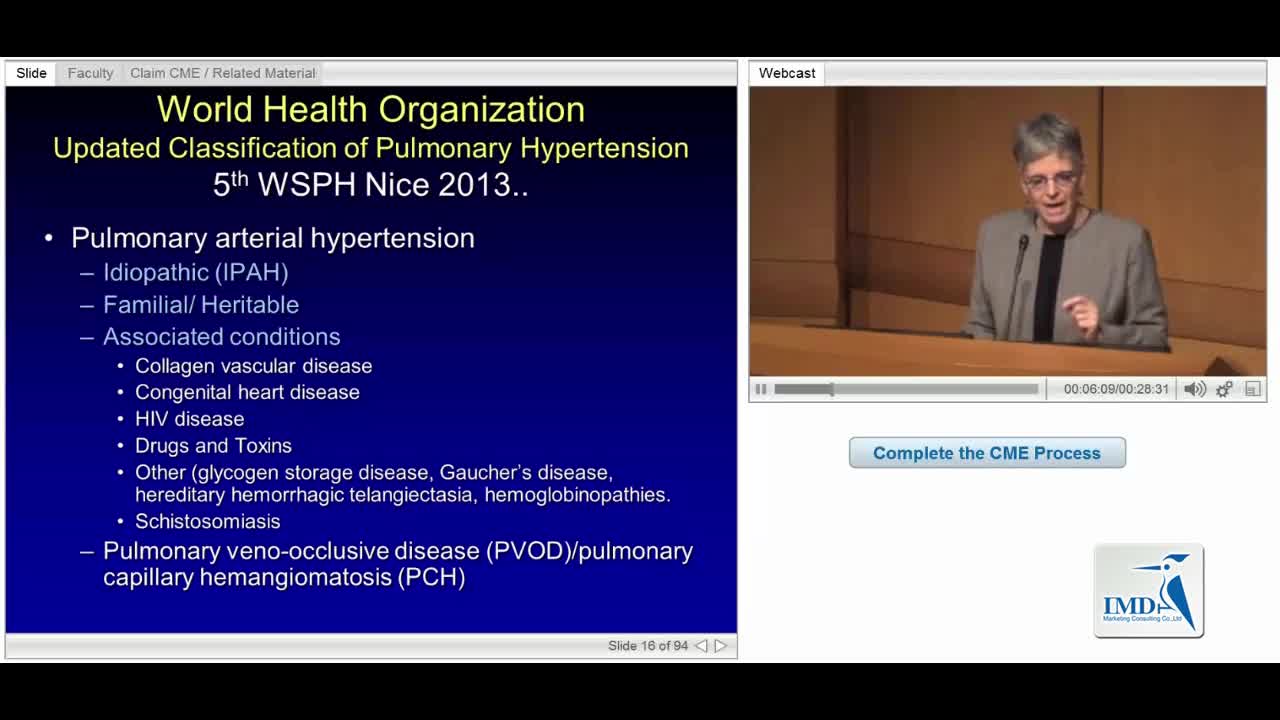The image size is (1280, 720).
Task: Click Complete the CME Process button
Action: click(987, 453)
